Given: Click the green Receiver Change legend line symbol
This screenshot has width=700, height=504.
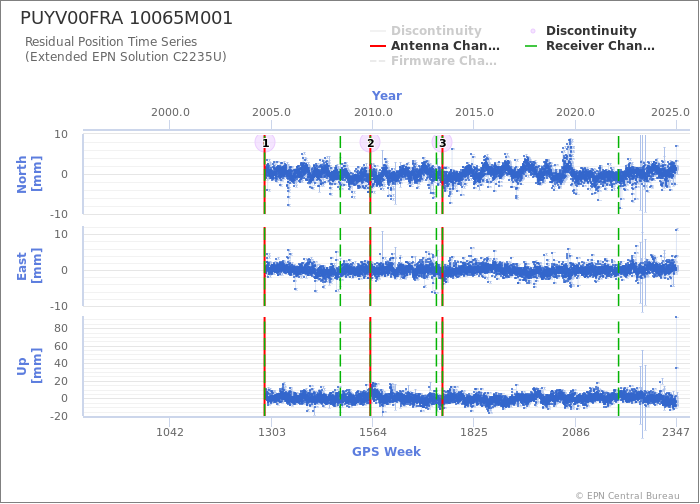Looking at the screenshot, I should coord(531,46).
